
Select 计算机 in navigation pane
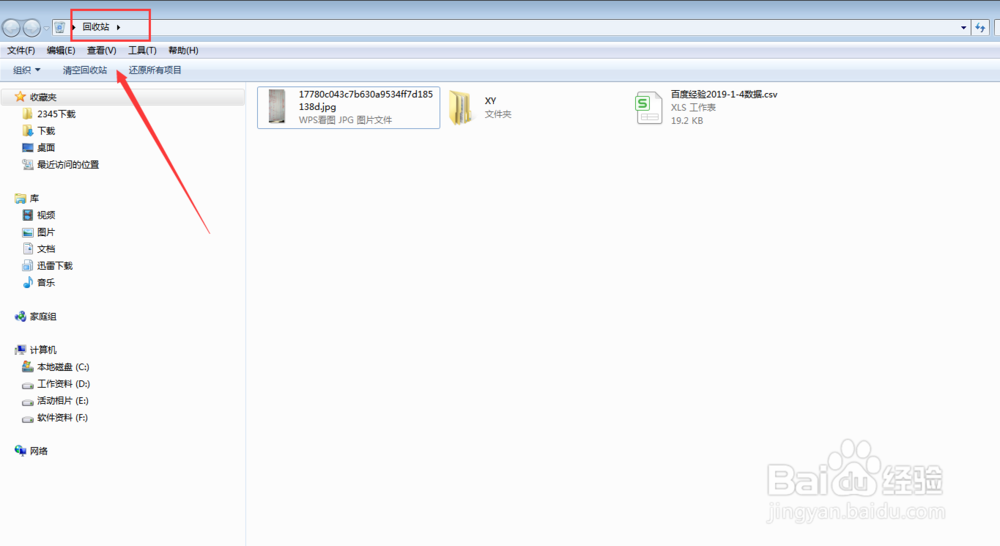point(43,350)
